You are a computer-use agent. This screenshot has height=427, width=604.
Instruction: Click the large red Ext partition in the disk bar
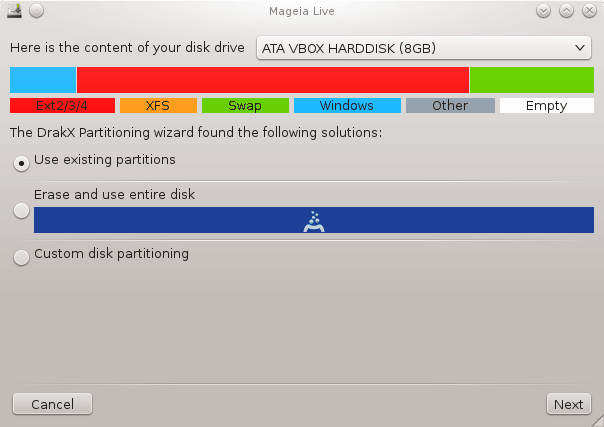point(273,80)
